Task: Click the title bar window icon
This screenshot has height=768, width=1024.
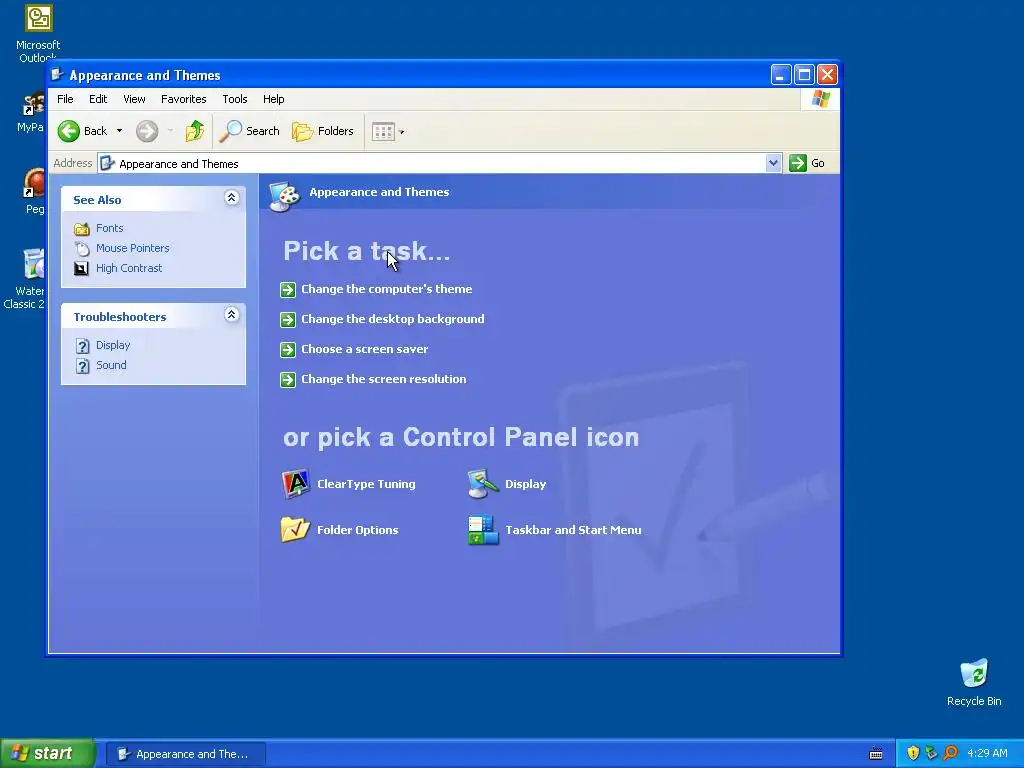Action: point(57,75)
